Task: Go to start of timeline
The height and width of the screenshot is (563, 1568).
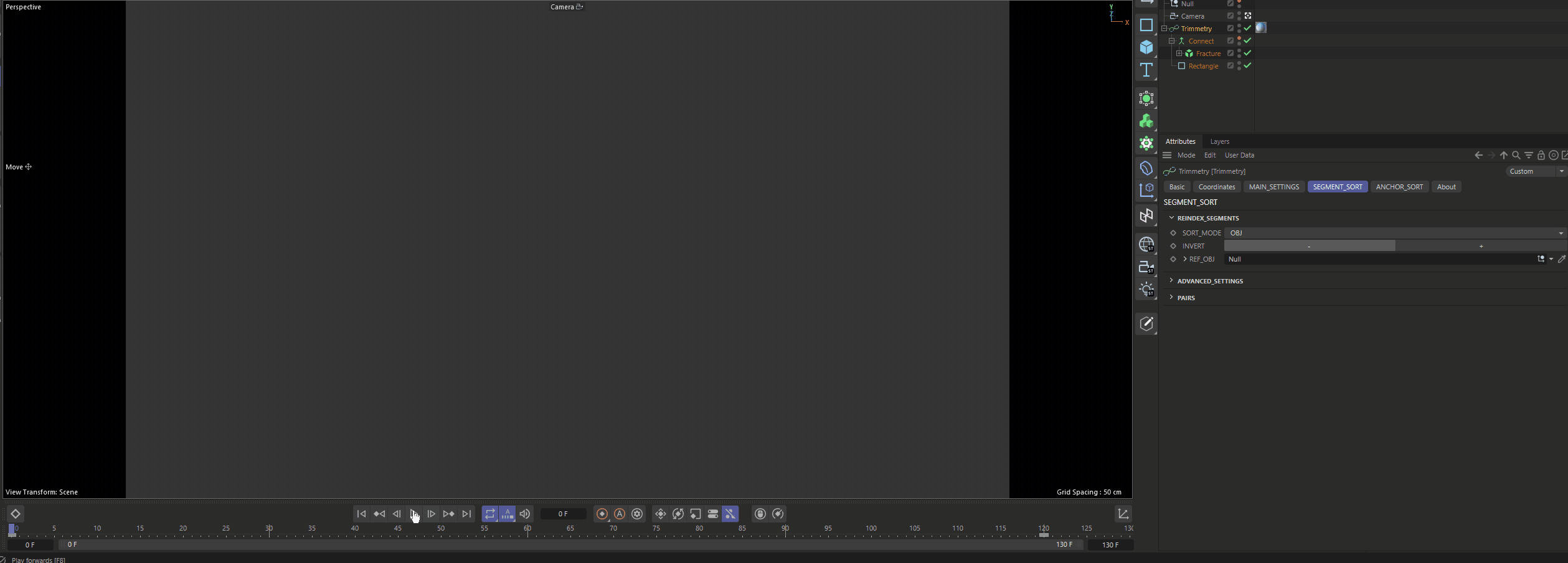Action: click(361, 514)
